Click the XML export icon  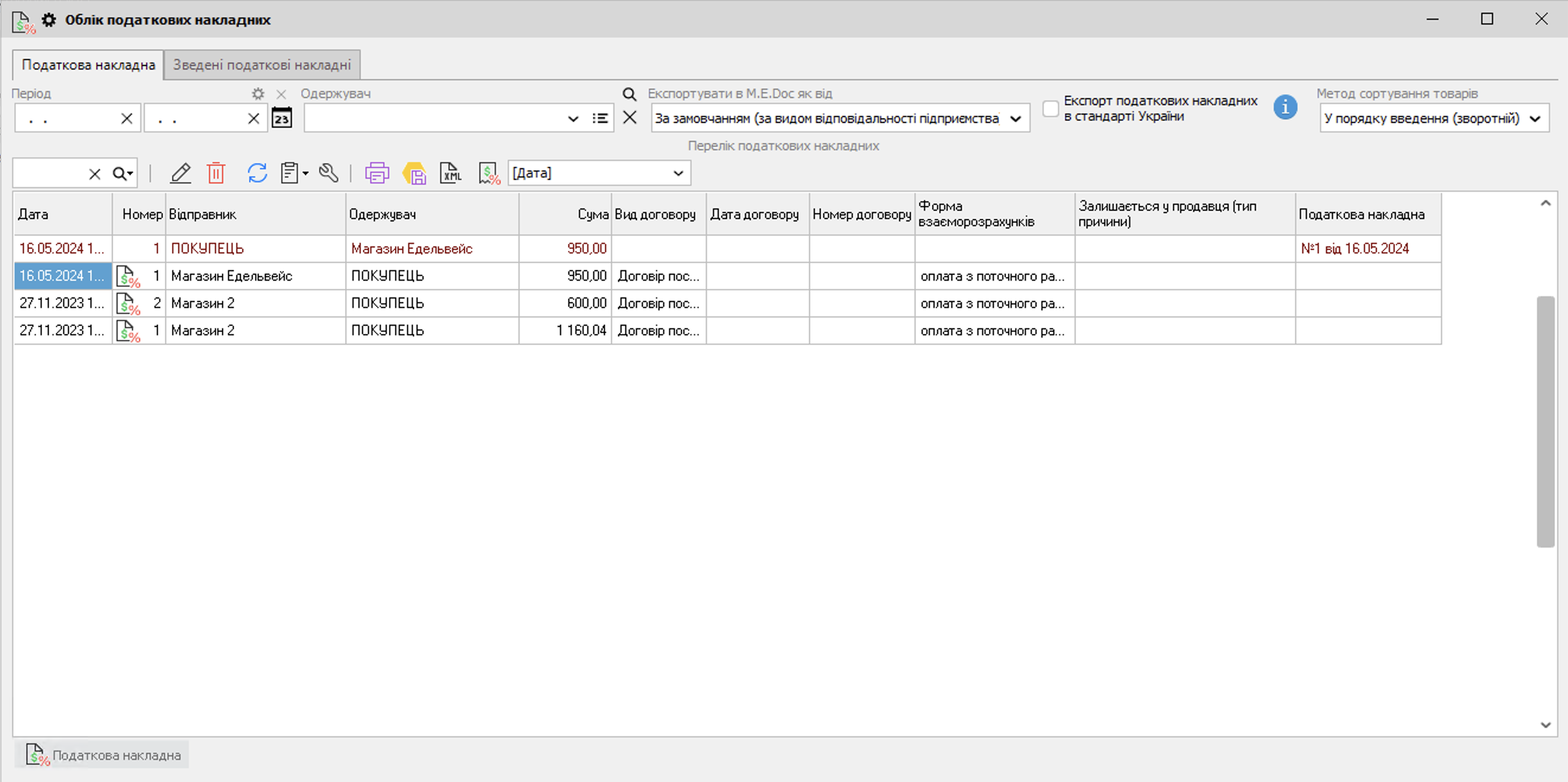pyautogui.click(x=451, y=174)
